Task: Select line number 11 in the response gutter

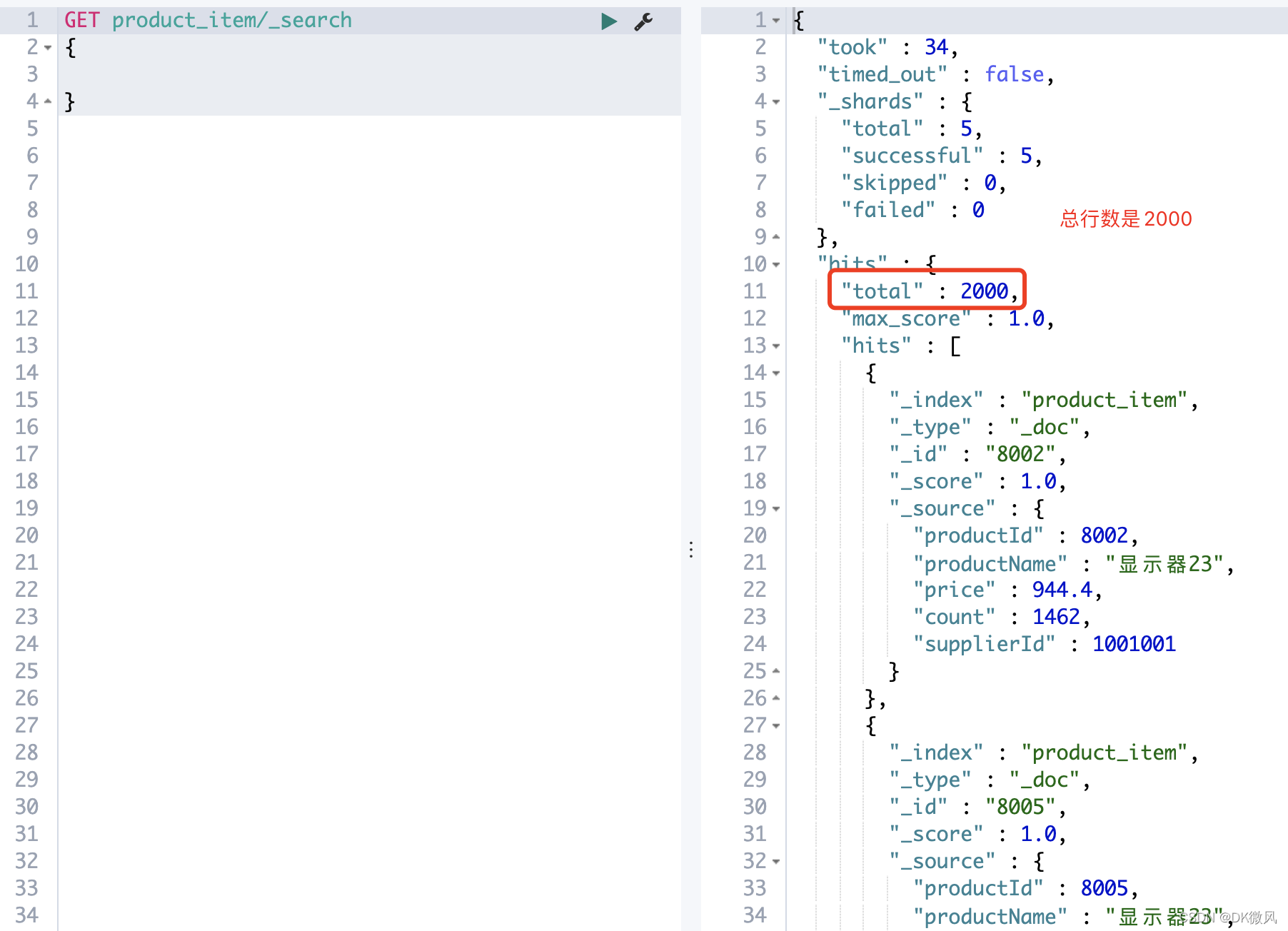Action: coord(754,291)
